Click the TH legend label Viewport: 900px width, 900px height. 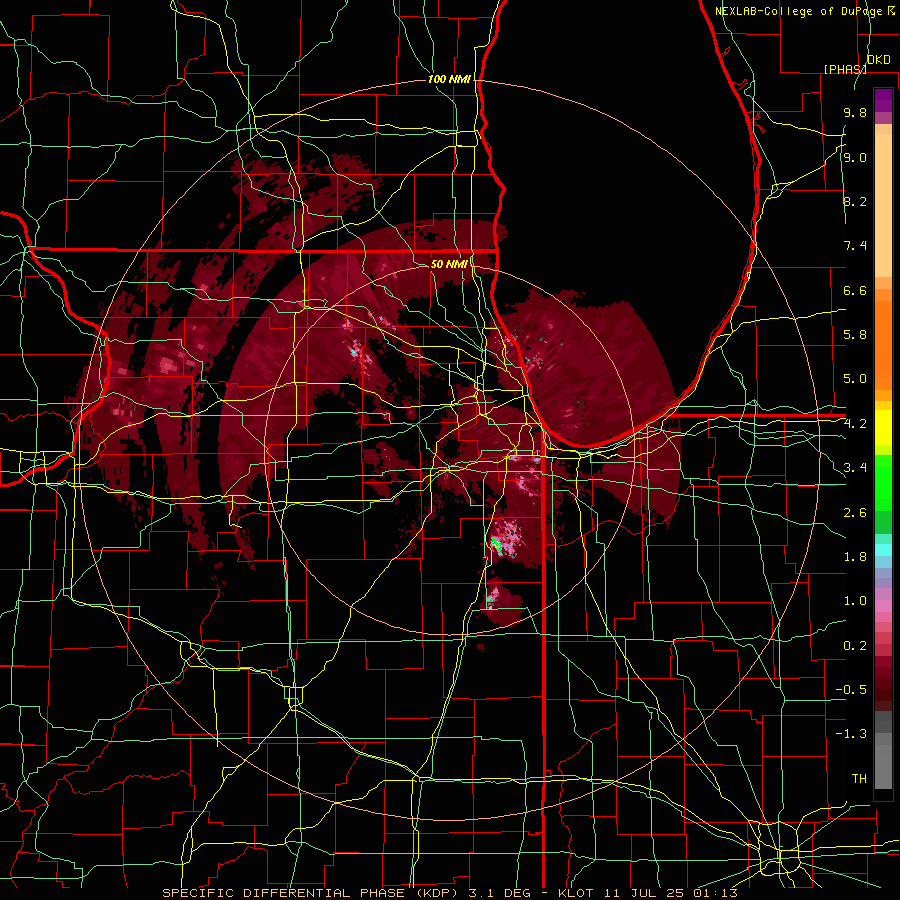pyautogui.click(x=859, y=779)
